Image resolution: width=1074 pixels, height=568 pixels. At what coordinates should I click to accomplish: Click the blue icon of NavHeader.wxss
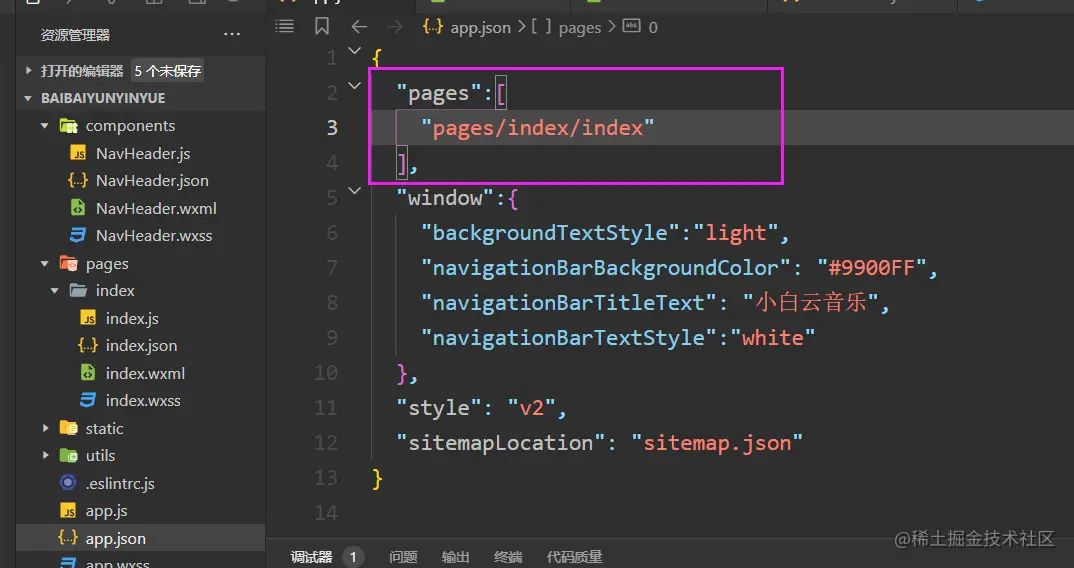pos(78,235)
